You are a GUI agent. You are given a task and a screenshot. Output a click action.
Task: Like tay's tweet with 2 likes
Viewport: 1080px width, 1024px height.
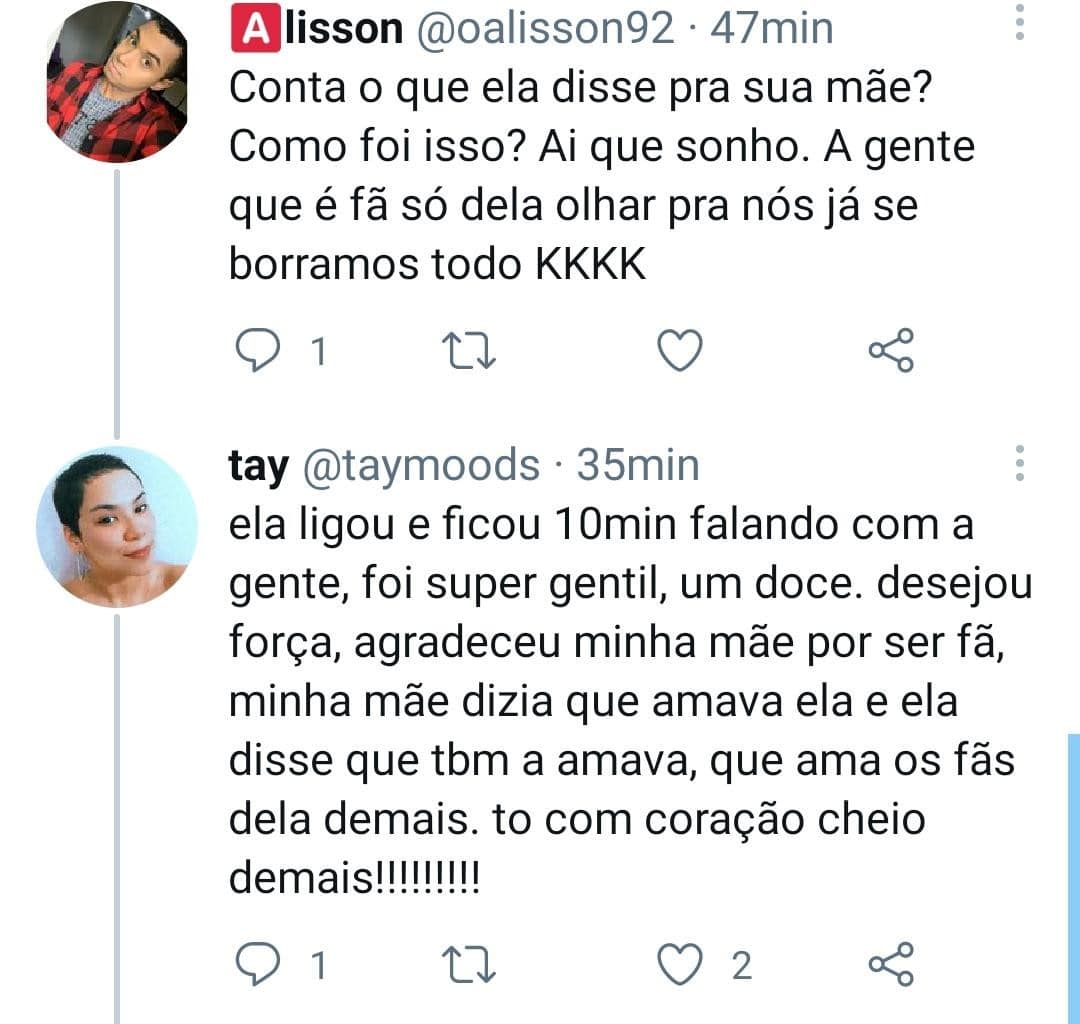coord(680,965)
